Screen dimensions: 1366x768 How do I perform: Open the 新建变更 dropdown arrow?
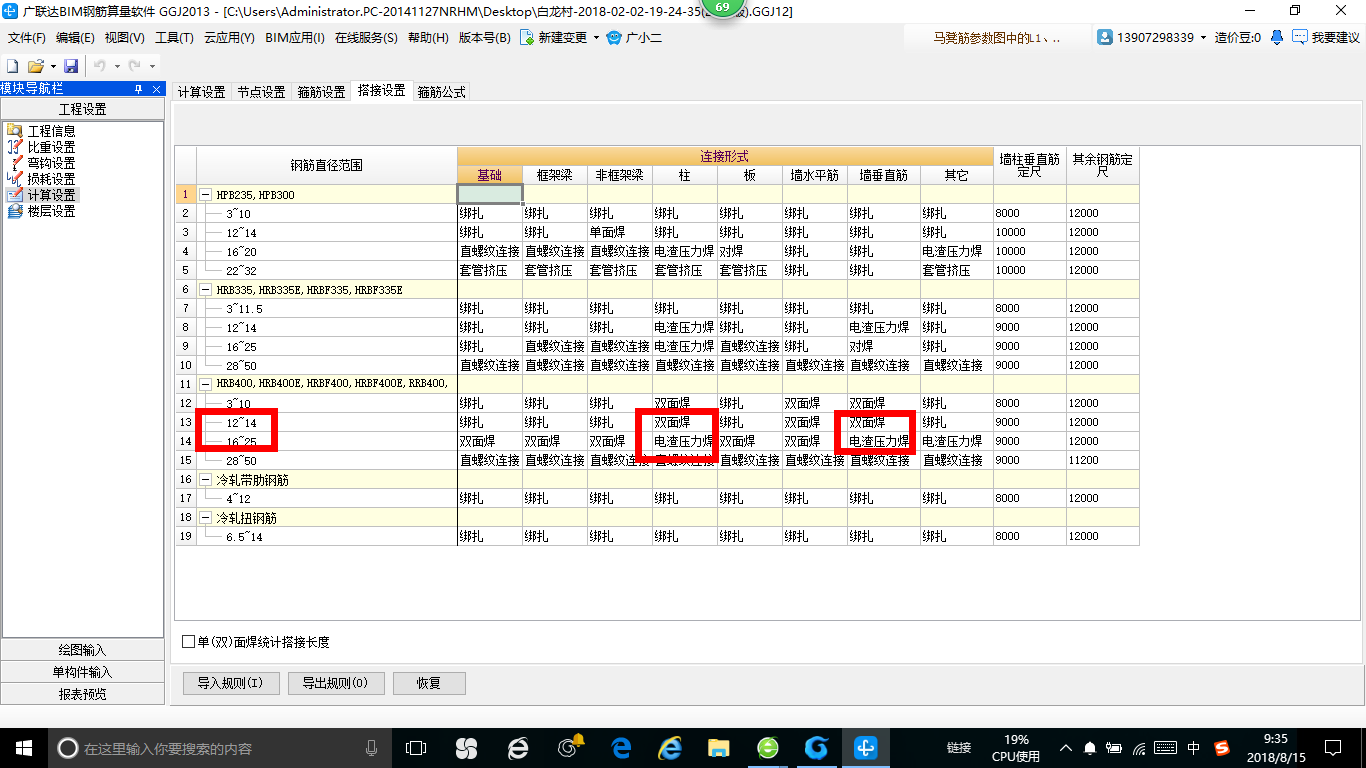[x=596, y=38]
